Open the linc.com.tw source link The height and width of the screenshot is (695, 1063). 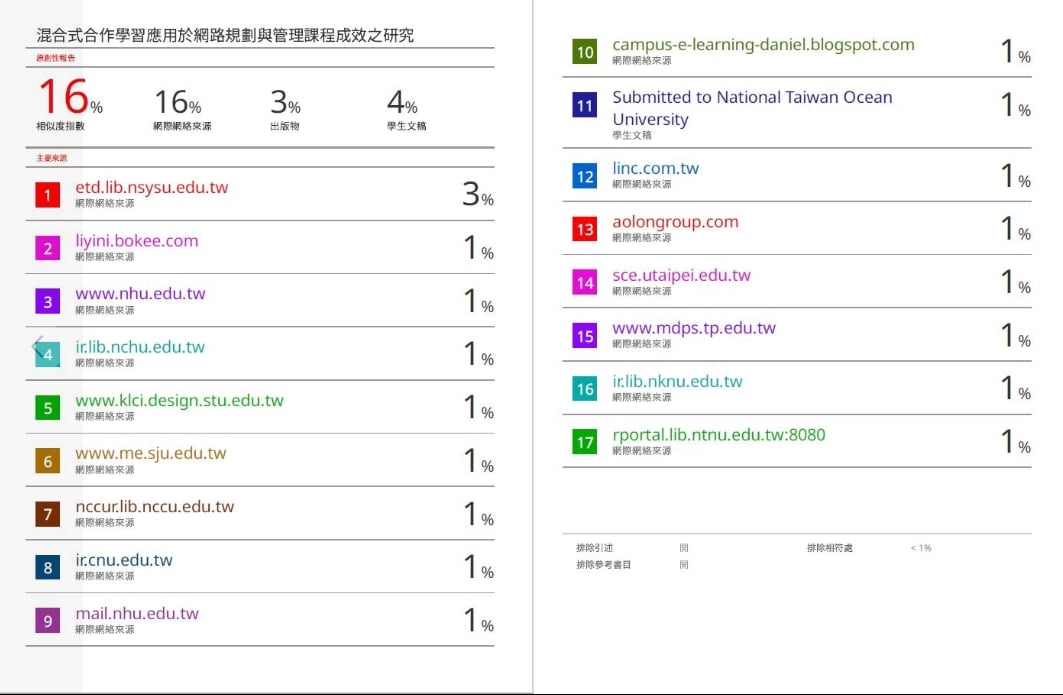(x=656, y=168)
